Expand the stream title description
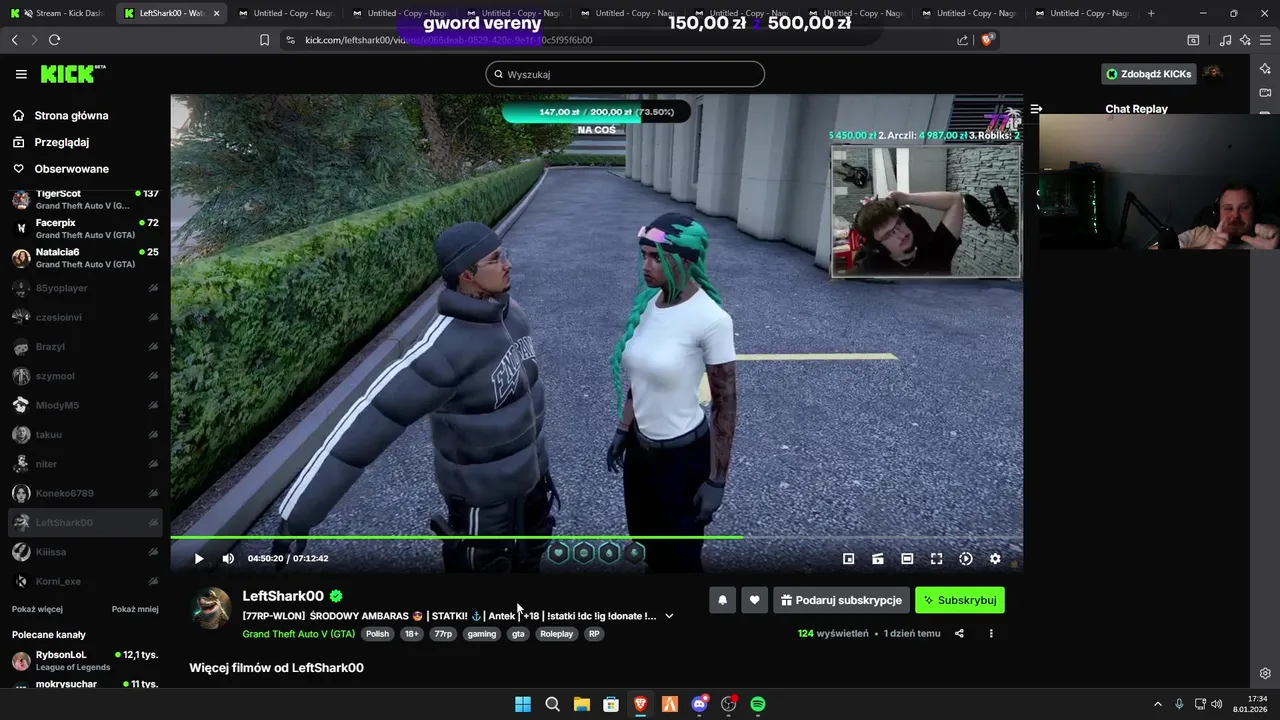Viewport: 1280px width, 720px height. [669, 616]
